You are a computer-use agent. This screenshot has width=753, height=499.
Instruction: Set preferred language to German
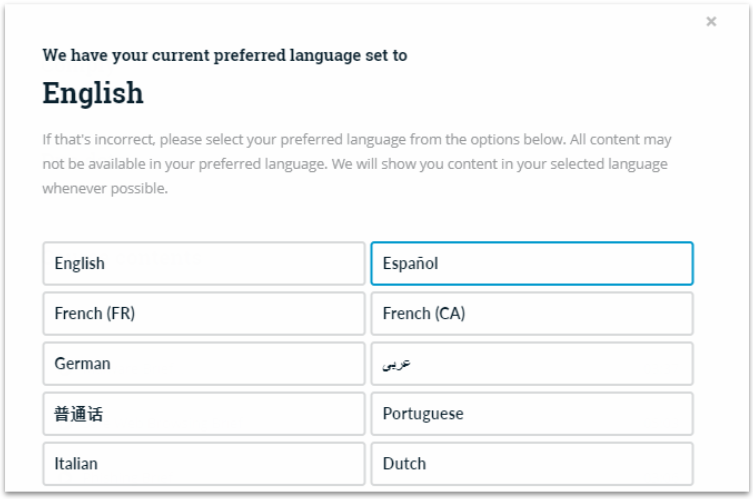click(x=204, y=364)
